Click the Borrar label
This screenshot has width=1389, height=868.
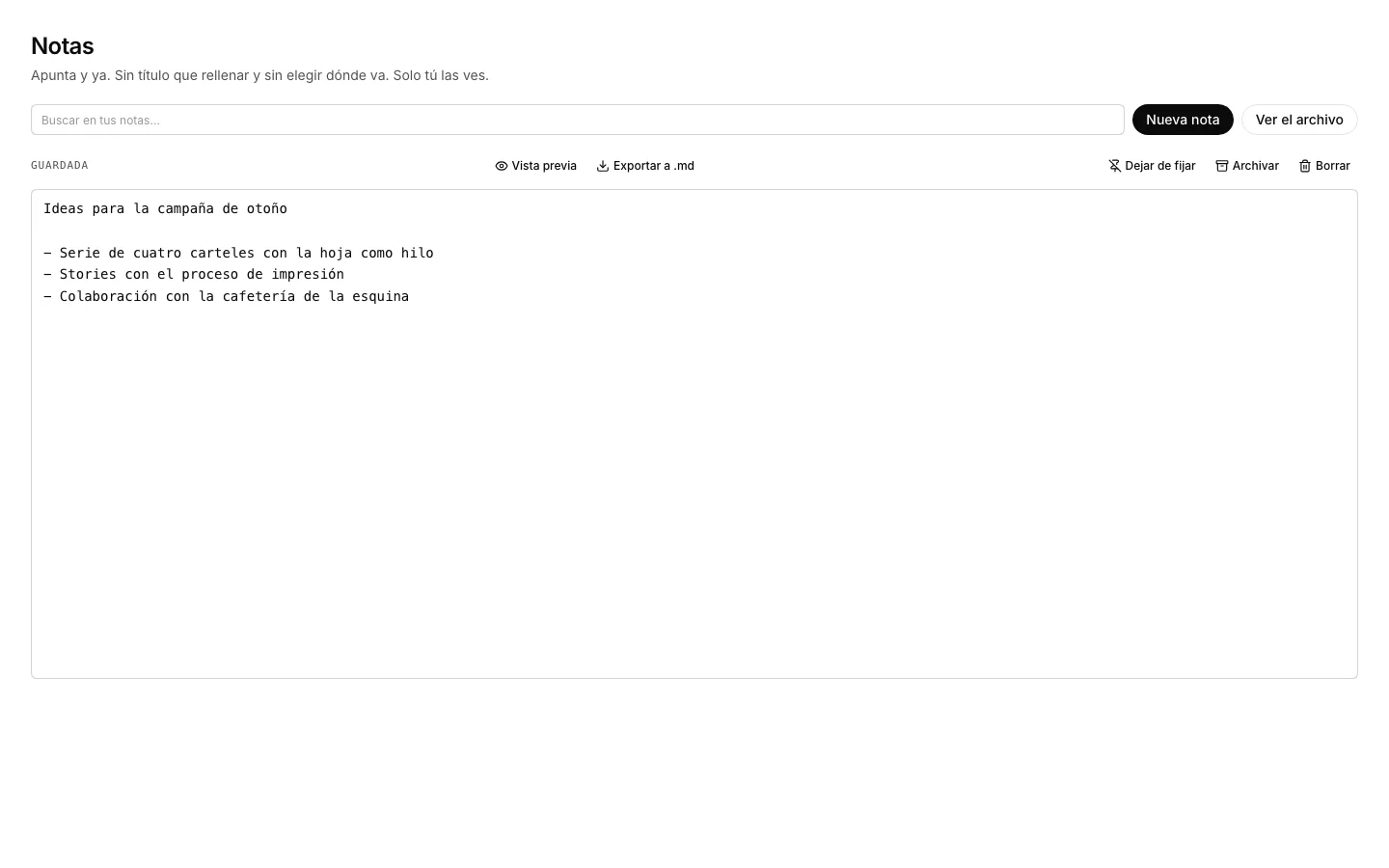1333,166
